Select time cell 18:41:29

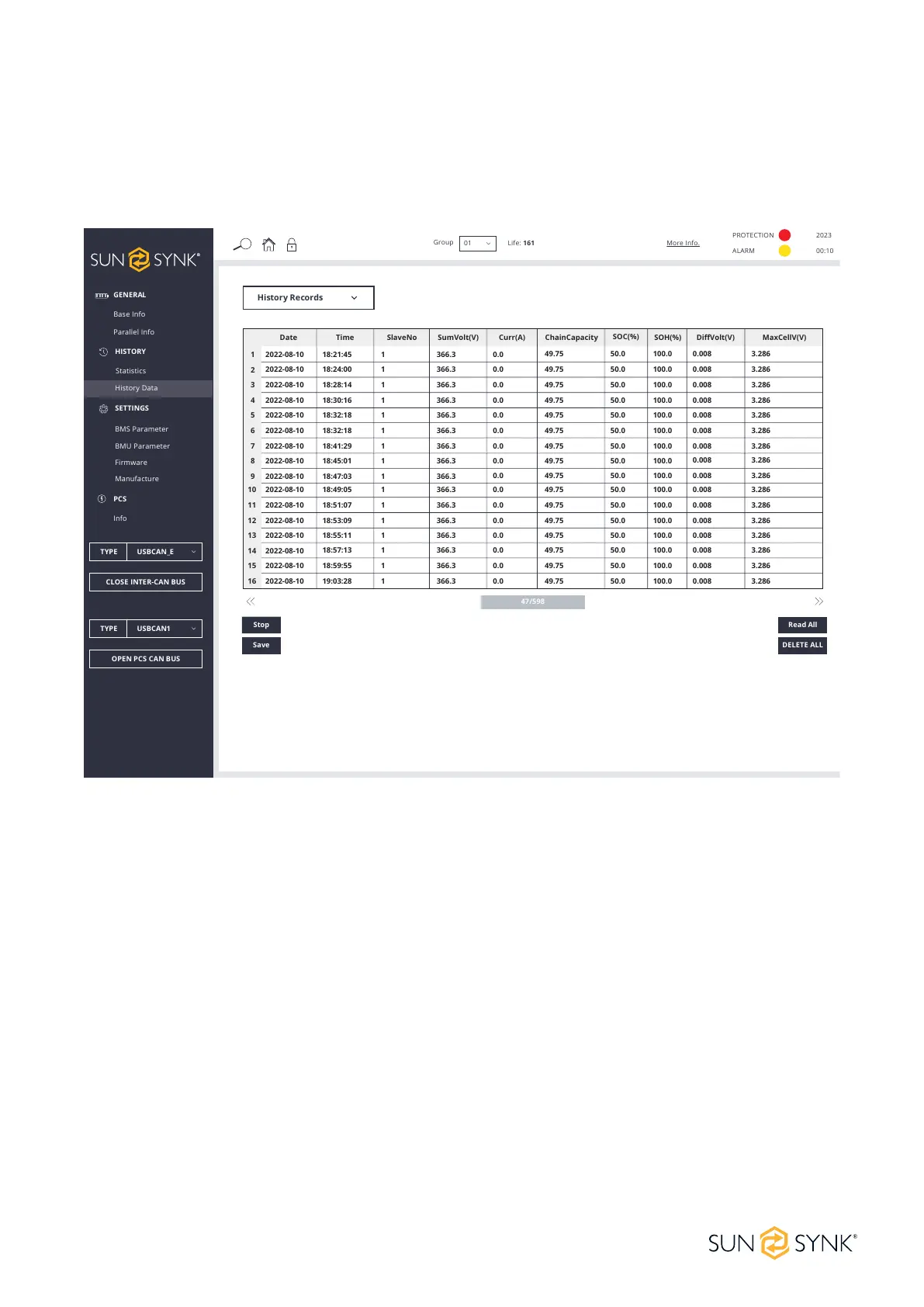pyautogui.click(x=344, y=446)
